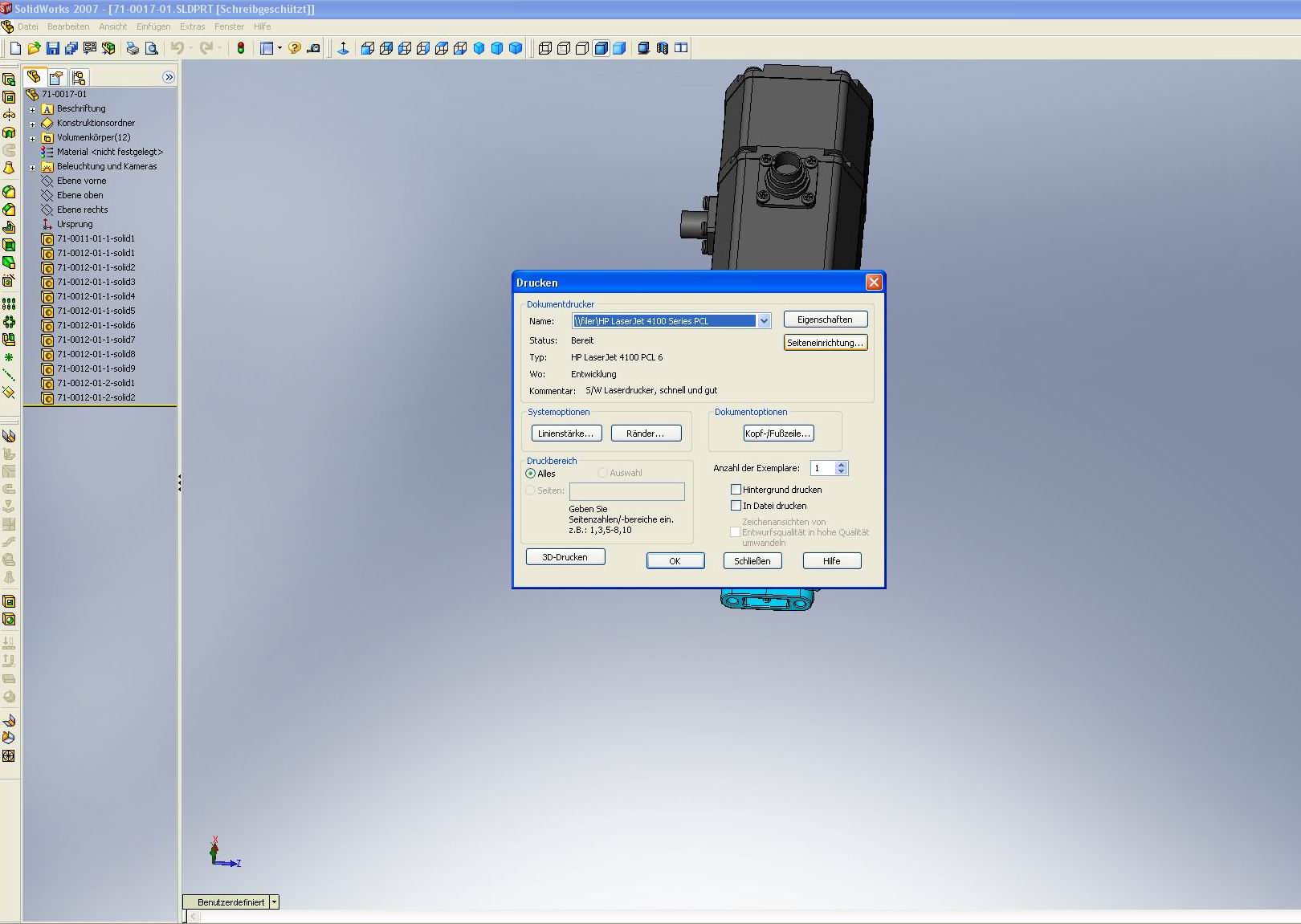The height and width of the screenshot is (924, 1301).
Task: Enable the Hintergrund drucken checkbox
Action: (x=736, y=489)
